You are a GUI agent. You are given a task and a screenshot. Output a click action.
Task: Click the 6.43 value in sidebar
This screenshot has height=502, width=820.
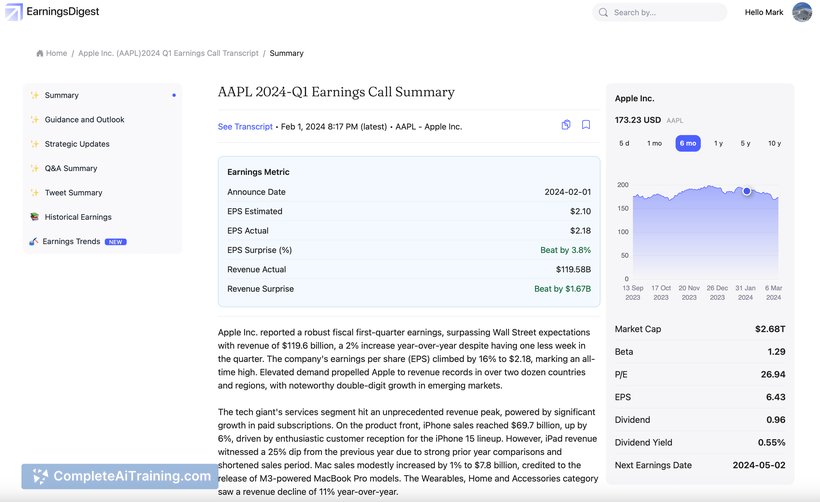(776, 397)
